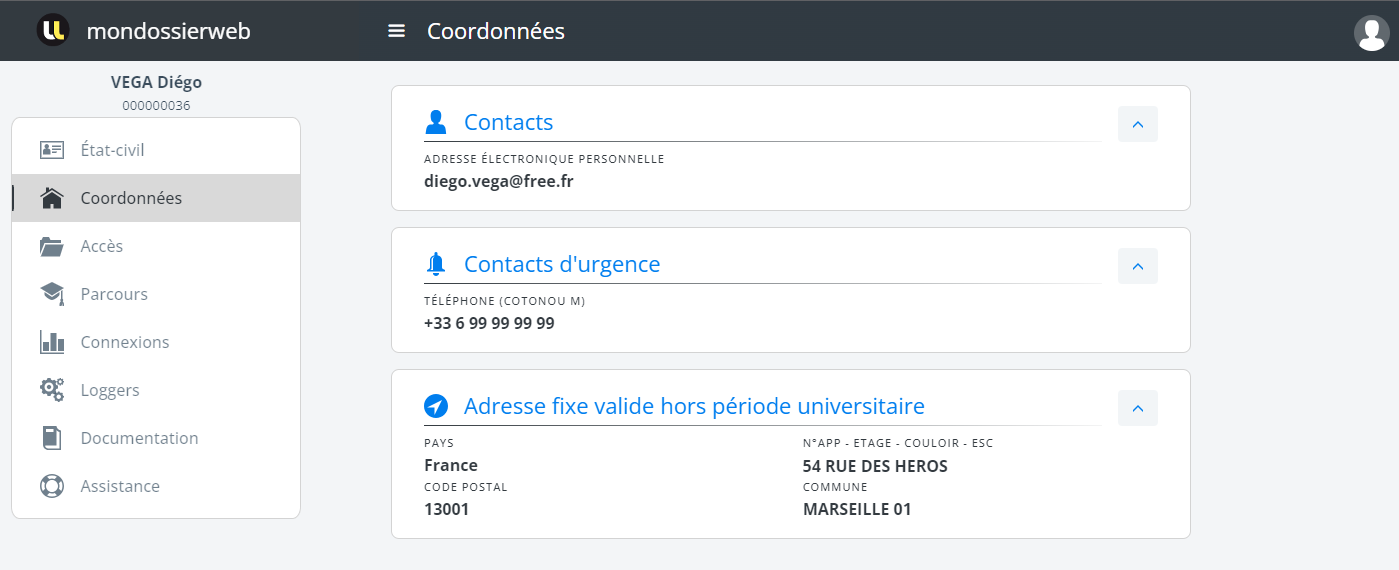Click the Accès folder icon
The width and height of the screenshot is (1399, 570).
point(52,246)
